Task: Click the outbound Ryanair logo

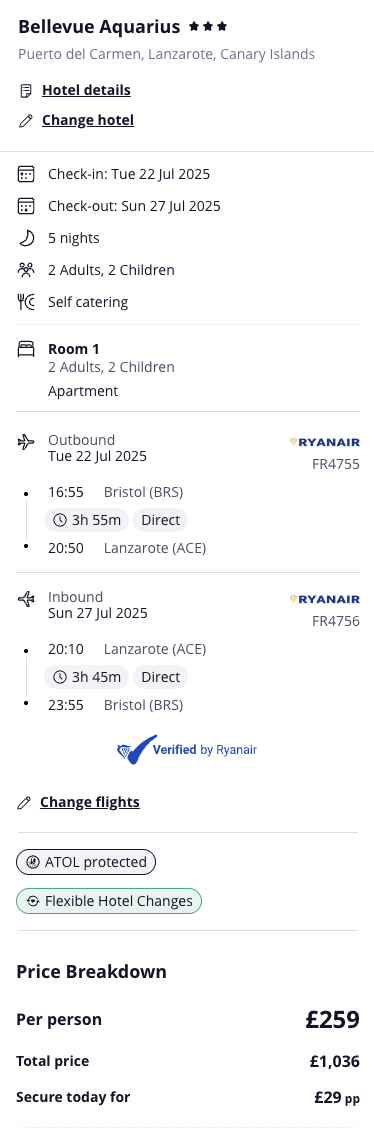Action: pyautogui.click(x=324, y=442)
